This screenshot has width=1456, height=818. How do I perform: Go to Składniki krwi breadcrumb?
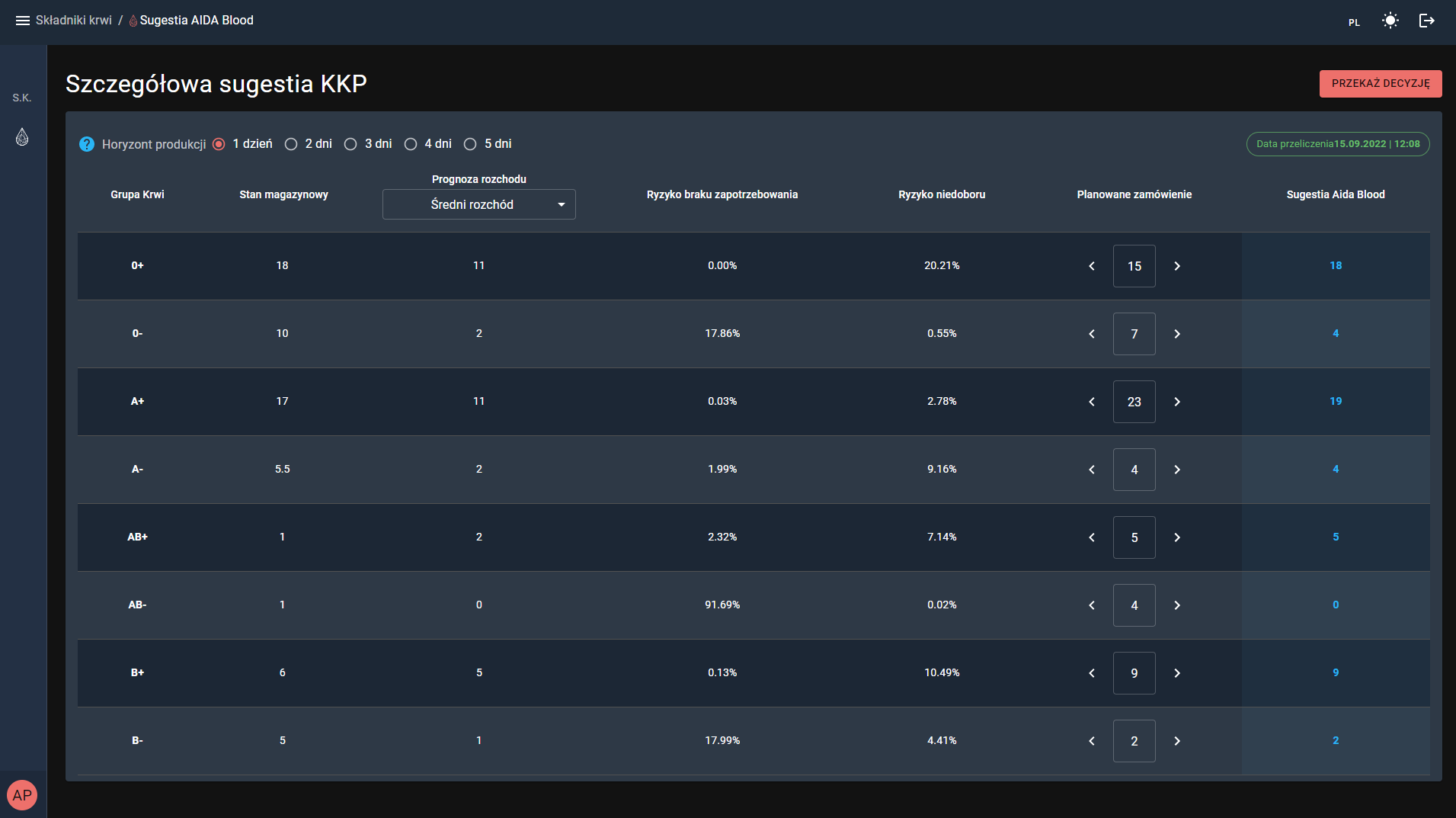[x=74, y=21]
